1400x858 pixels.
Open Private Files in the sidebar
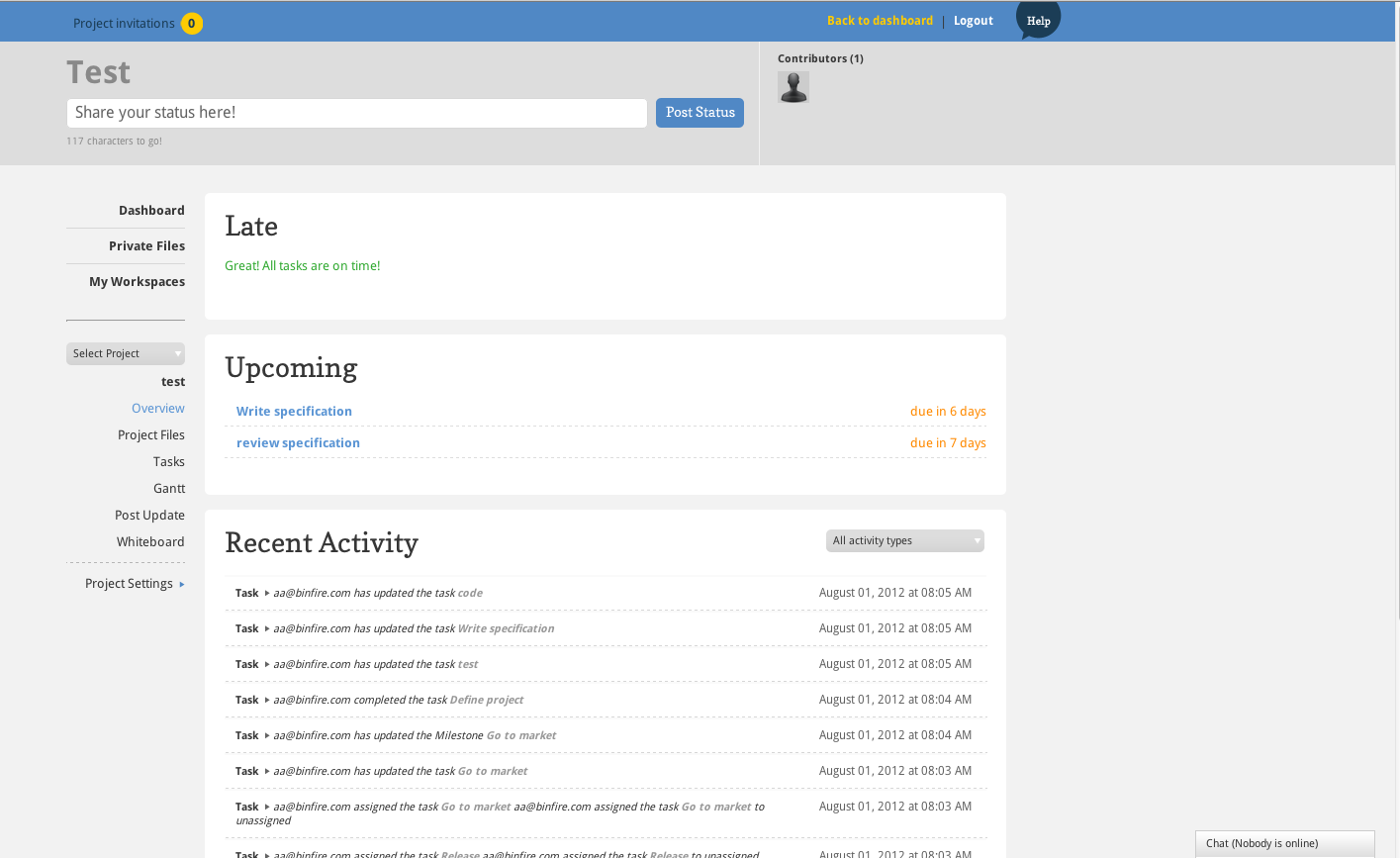tap(146, 245)
